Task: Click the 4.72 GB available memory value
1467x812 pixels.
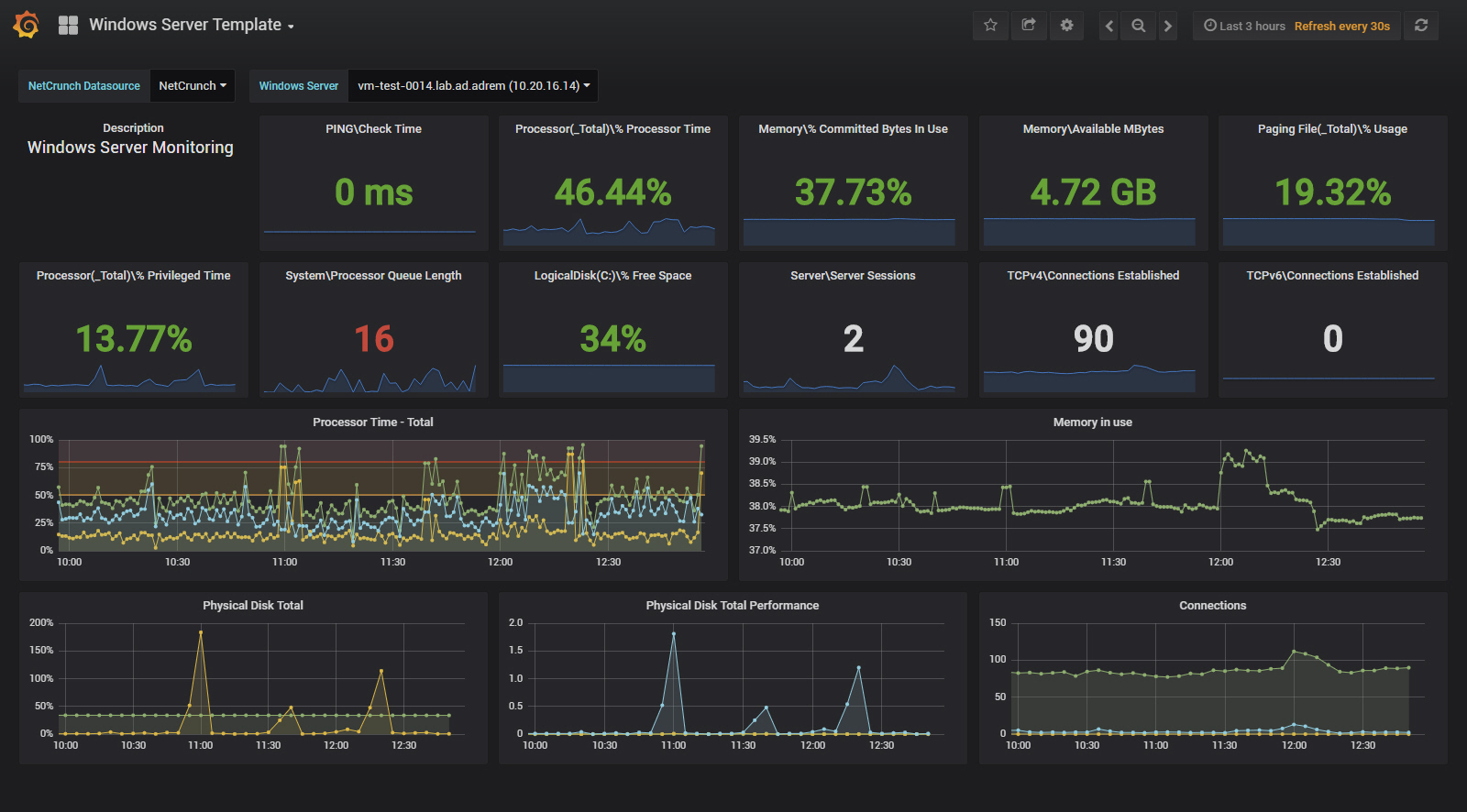Action: click(x=1094, y=192)
